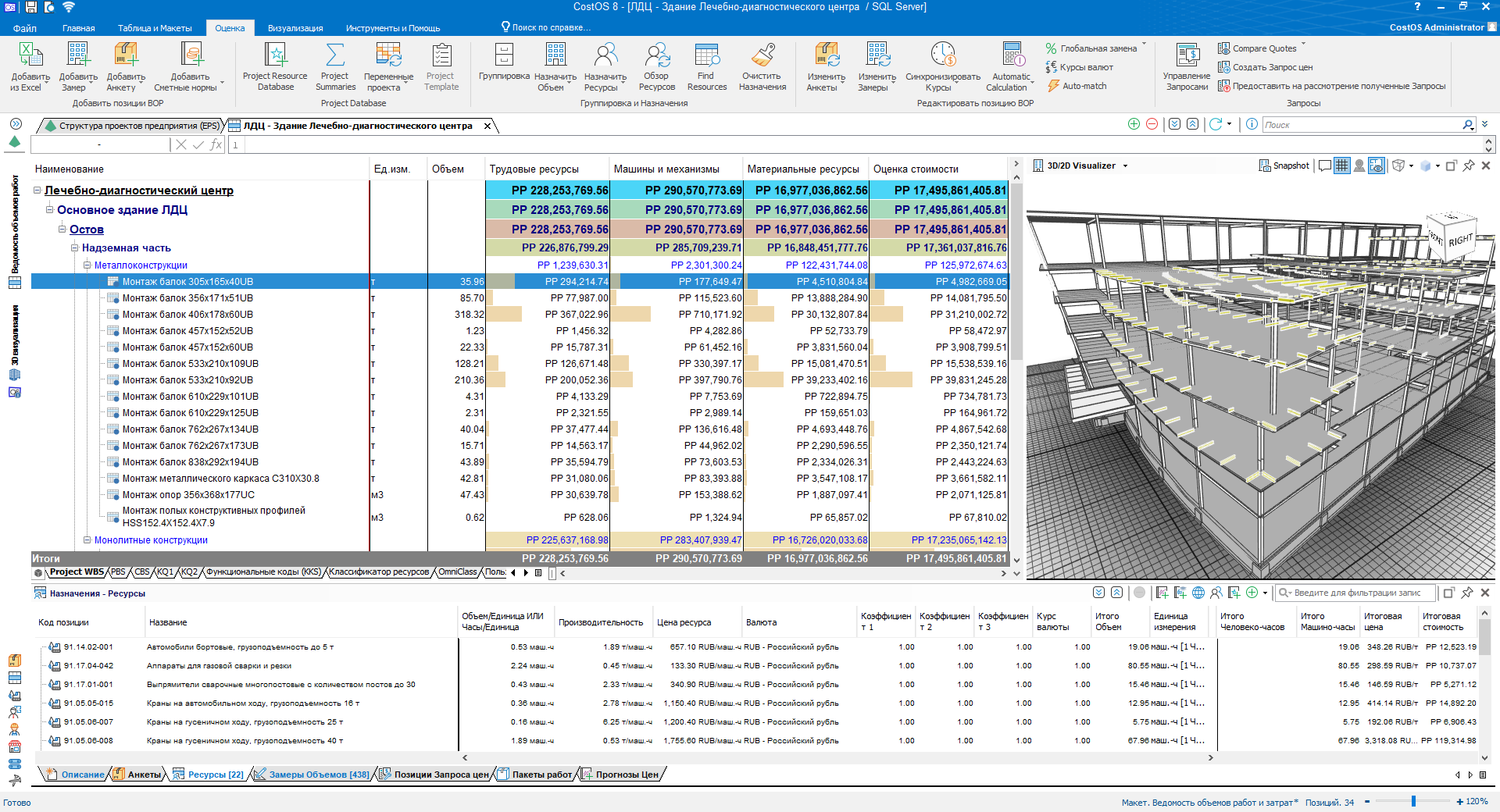The width and height of the screenshot is (1500, 812).
Task: Click Auto-match button
Action: tap(1077, 86)
